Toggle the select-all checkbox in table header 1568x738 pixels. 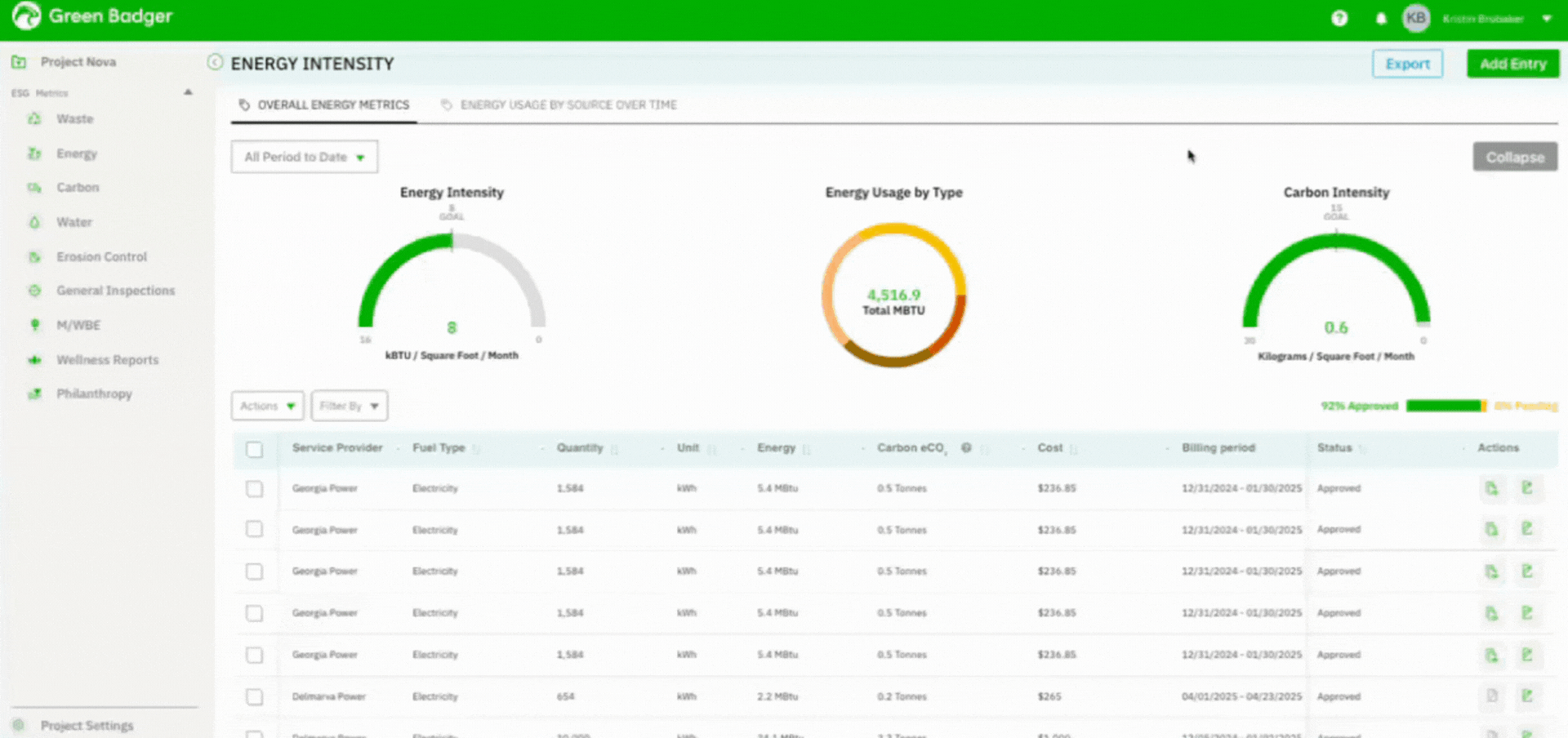pyautogui.click(x=255, y=449)
